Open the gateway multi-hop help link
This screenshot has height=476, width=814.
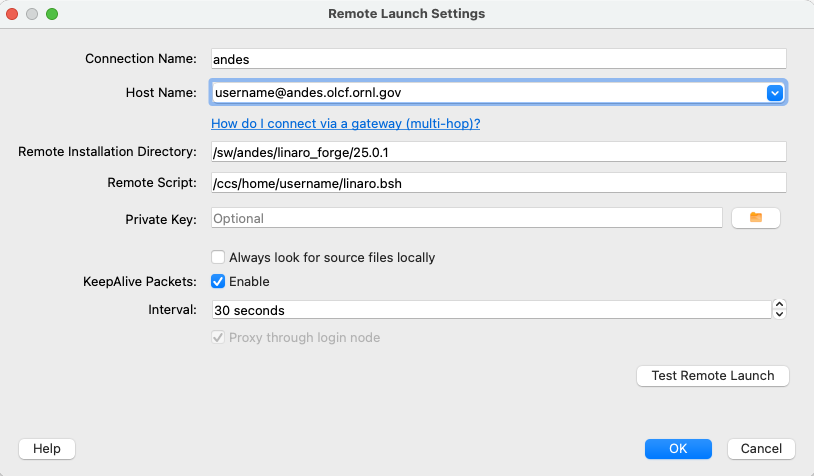[346, 124]
